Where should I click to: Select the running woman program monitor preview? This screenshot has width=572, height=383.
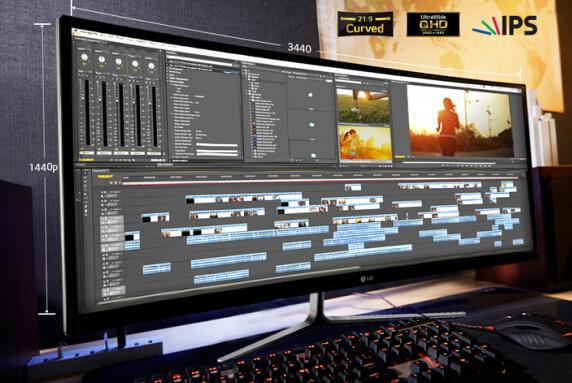click(459, 121)
